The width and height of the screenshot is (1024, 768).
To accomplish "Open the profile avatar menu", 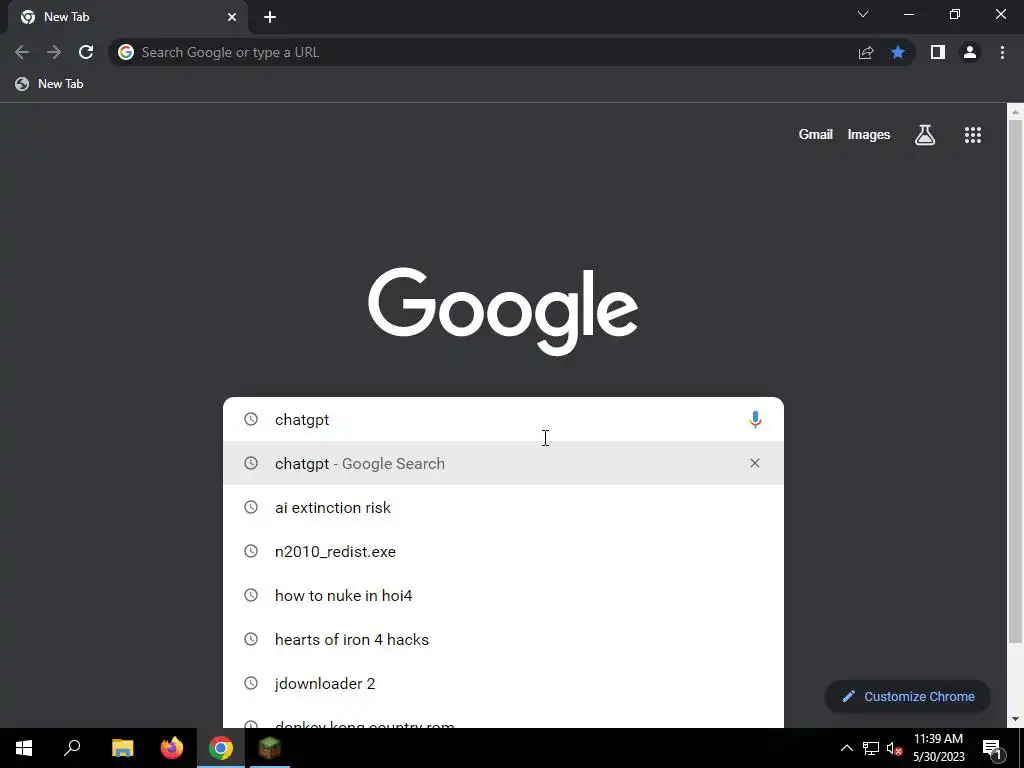I will (970, 52).
